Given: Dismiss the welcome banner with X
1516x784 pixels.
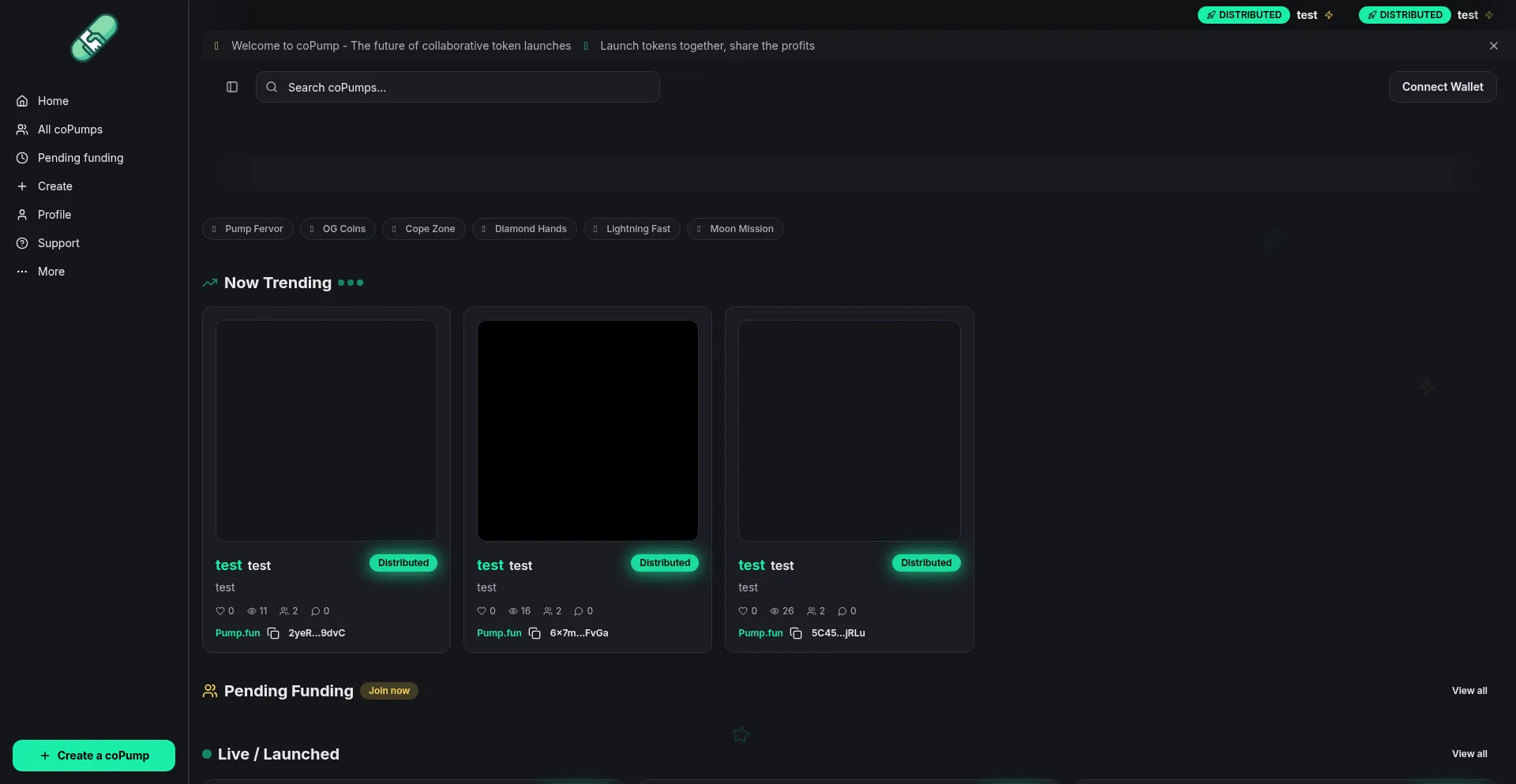Looking at the screenshot, I should tap(1493, 46).
